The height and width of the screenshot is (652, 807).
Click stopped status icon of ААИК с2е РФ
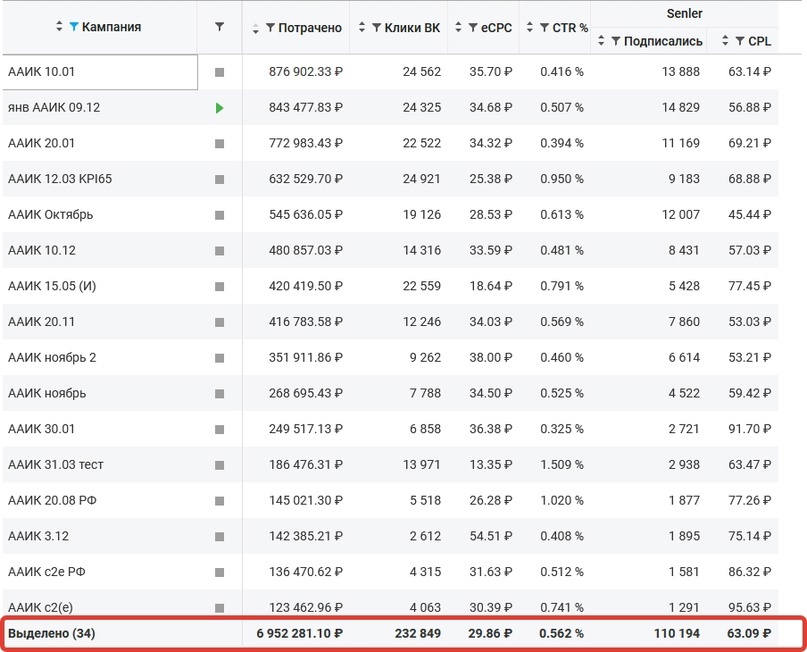(220, 572)
